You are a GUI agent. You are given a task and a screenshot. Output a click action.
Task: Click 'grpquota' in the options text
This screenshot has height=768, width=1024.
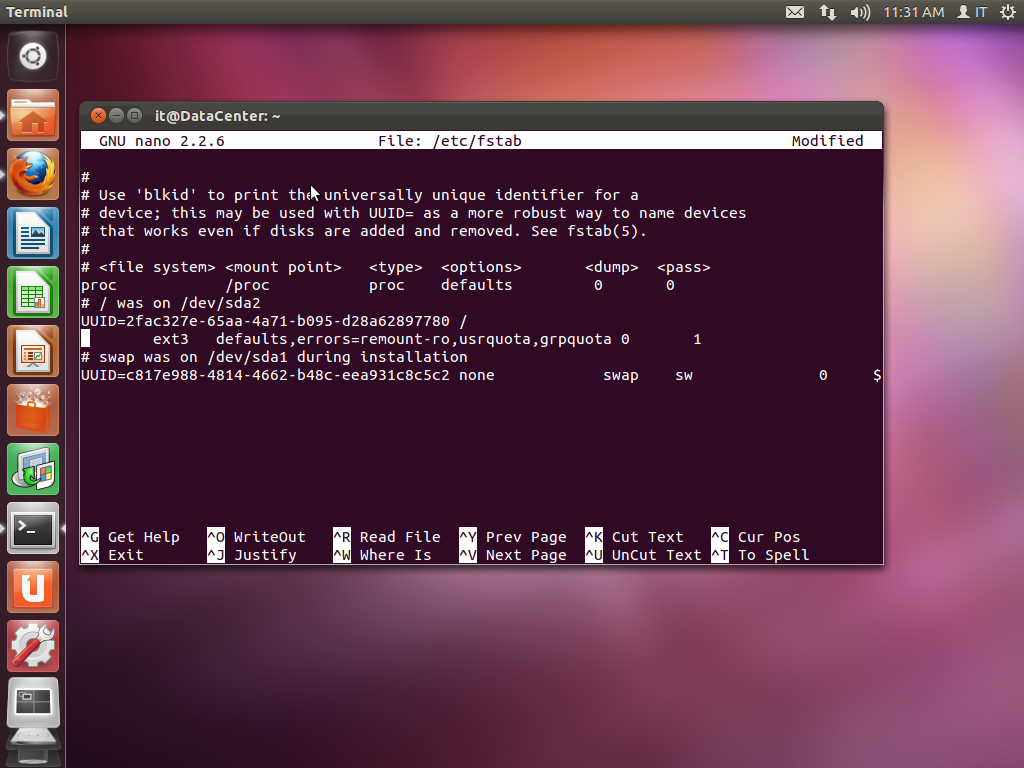pos(575,340)
